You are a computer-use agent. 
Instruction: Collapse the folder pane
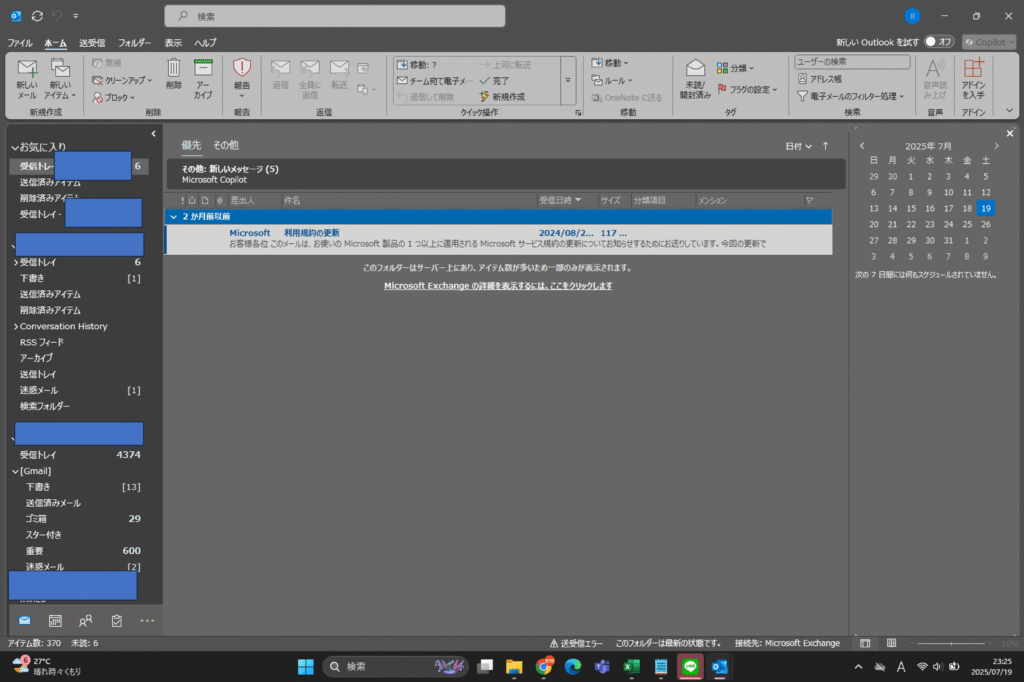coord(153,134)
